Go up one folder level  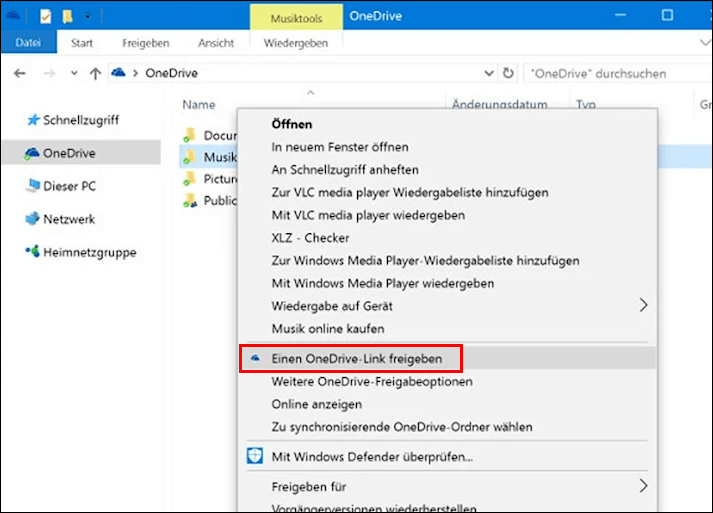(95, 73)
